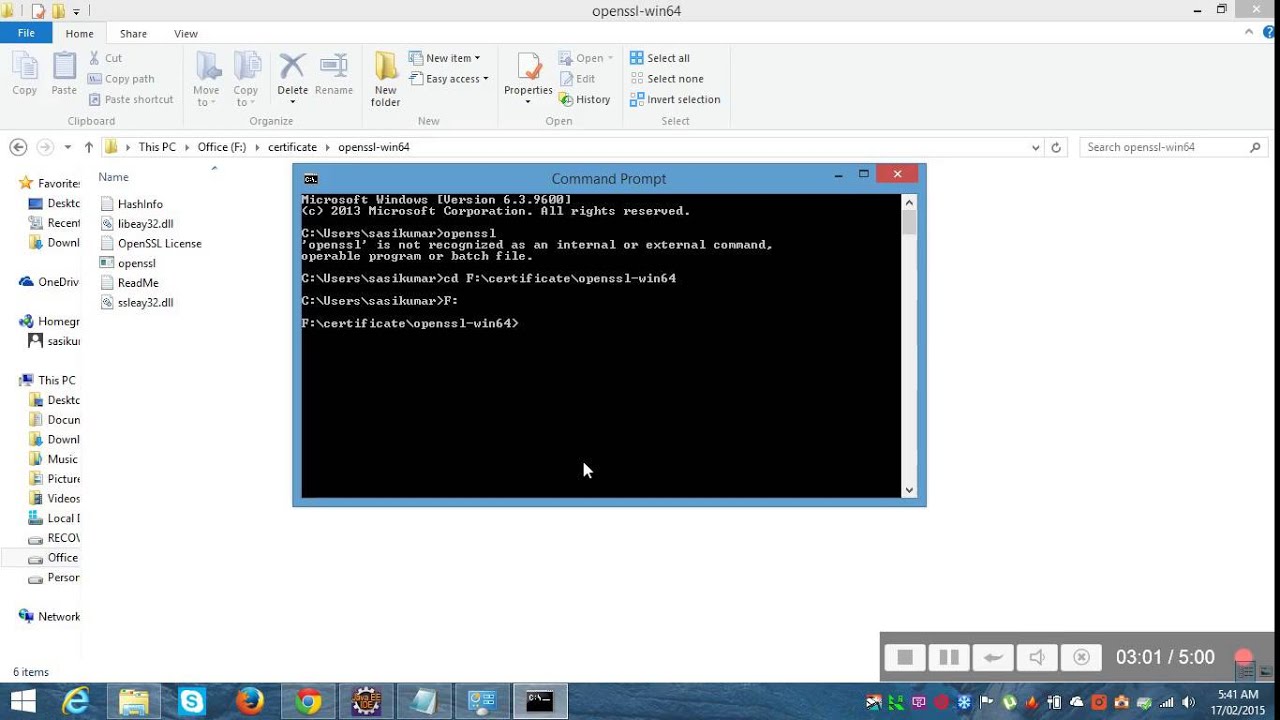Select the ReadMe file
Screen dimensions: 1280x720
138,283
